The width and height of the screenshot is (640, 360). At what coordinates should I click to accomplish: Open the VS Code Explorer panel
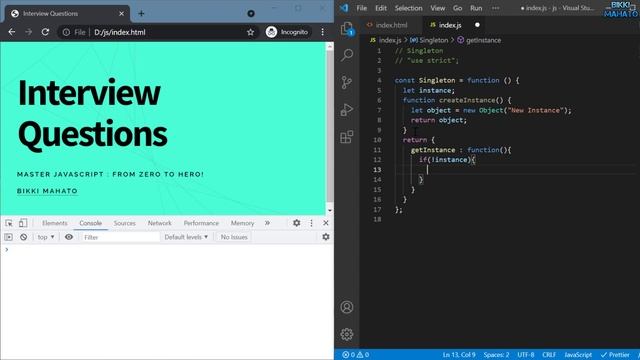(x=347, y=29)
